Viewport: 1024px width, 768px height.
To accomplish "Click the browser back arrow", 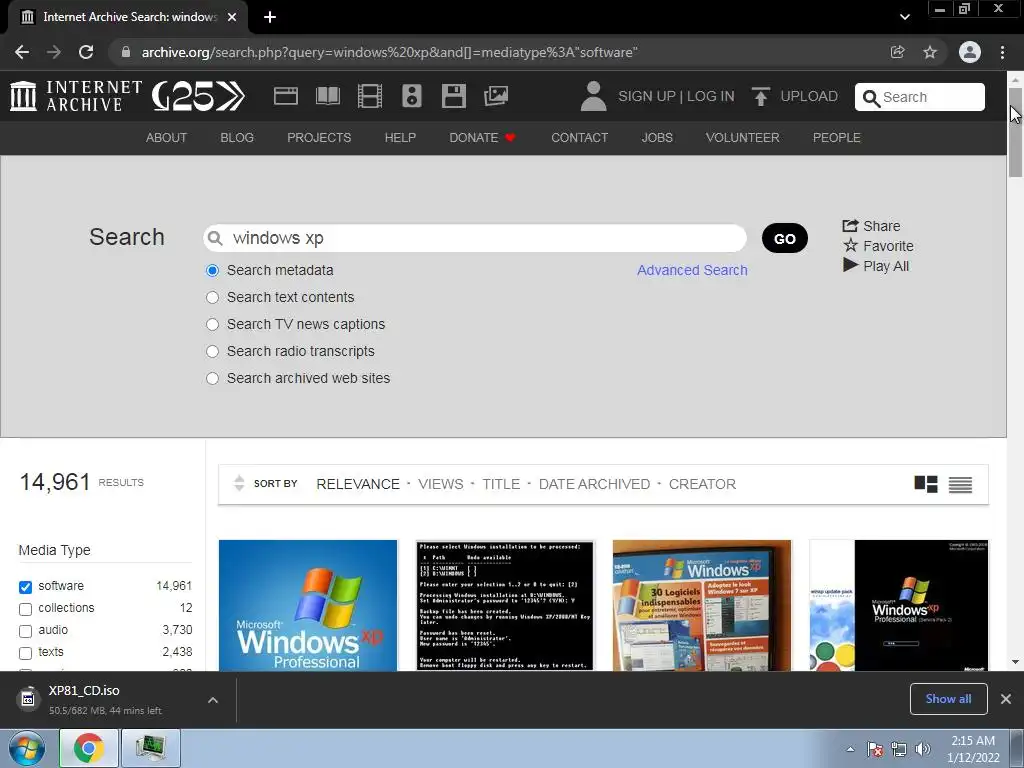I will tap(22, 52).
